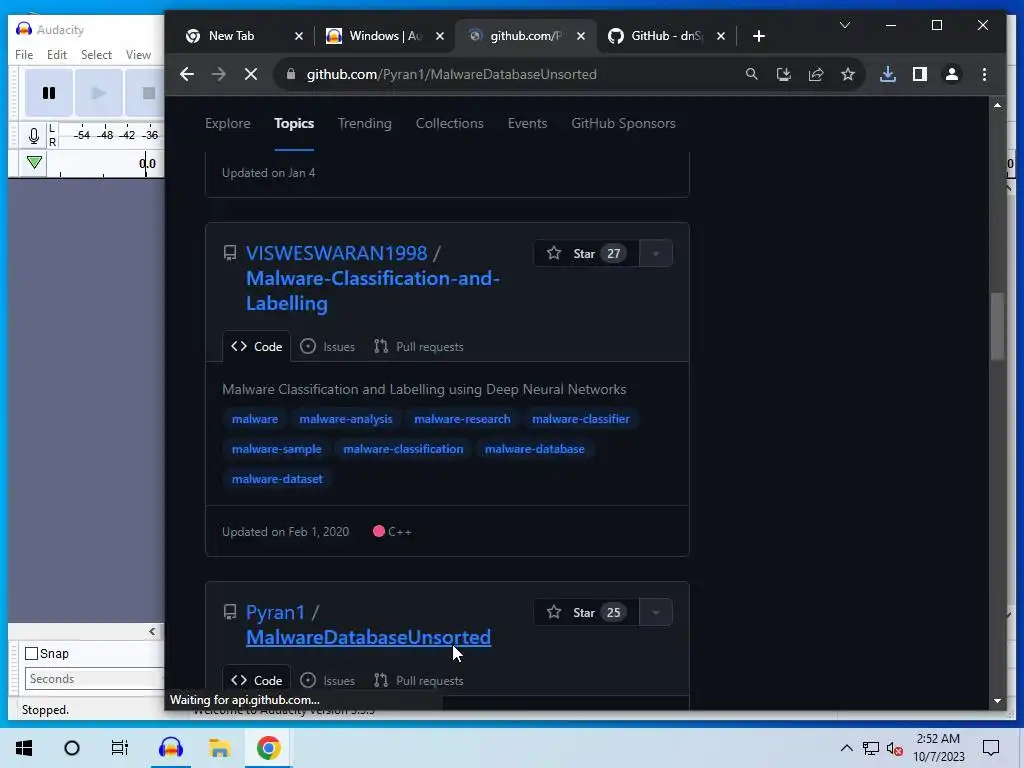Open the Chrome three-dot menu
This screenshot has height=768, width=1024.
(x=984, y=74)
